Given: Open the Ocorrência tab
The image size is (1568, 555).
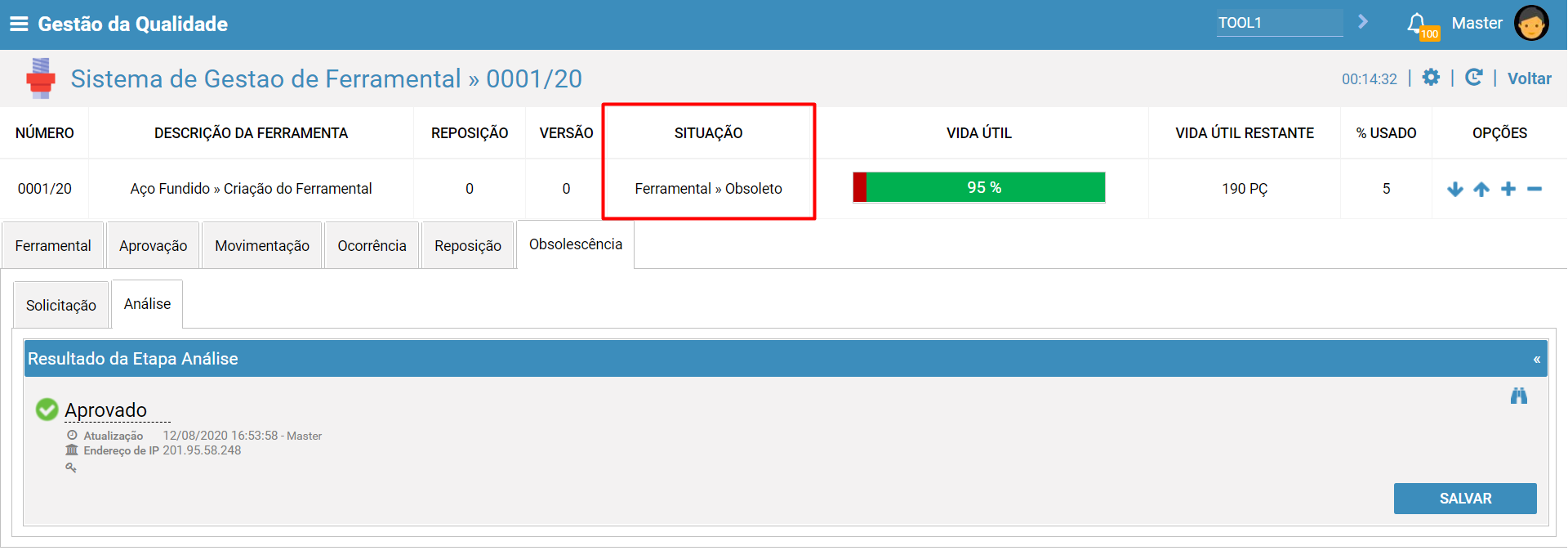Looking at the screenshot, I should (x=372, y=245).
